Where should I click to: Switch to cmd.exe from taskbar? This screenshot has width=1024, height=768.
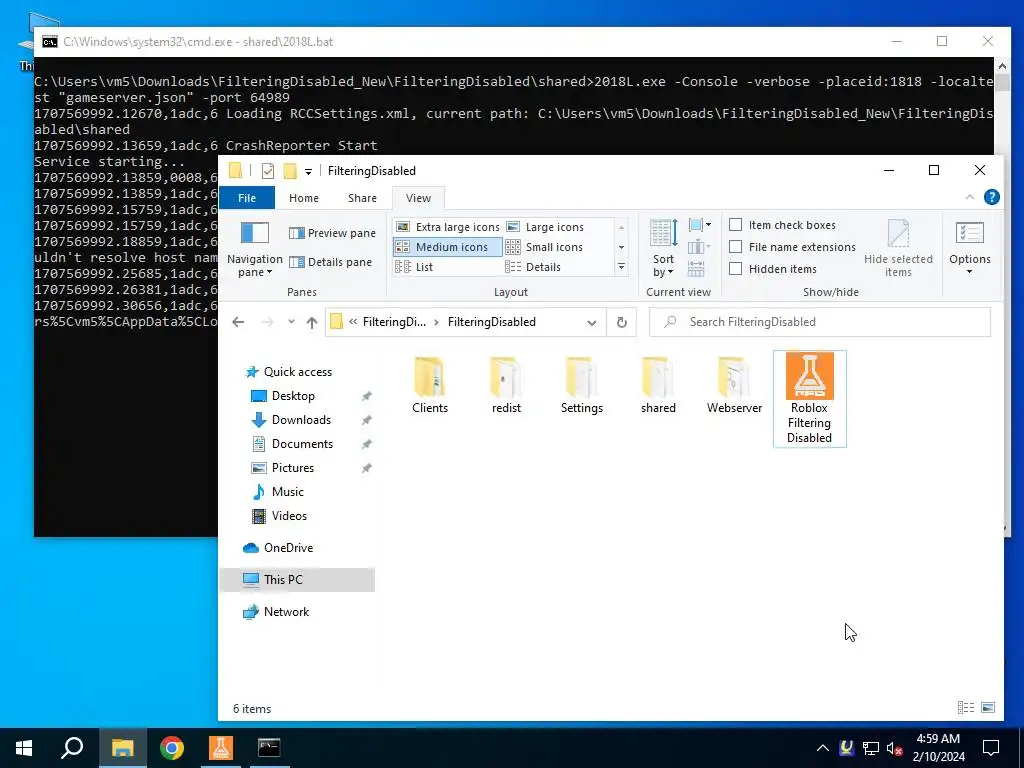point(269,748)
